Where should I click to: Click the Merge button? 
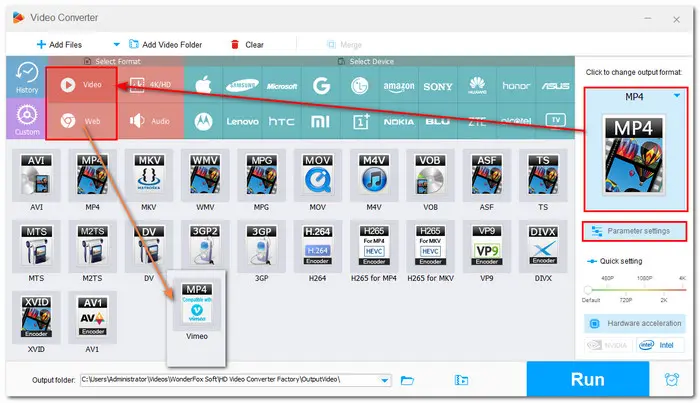coord(344,45)
